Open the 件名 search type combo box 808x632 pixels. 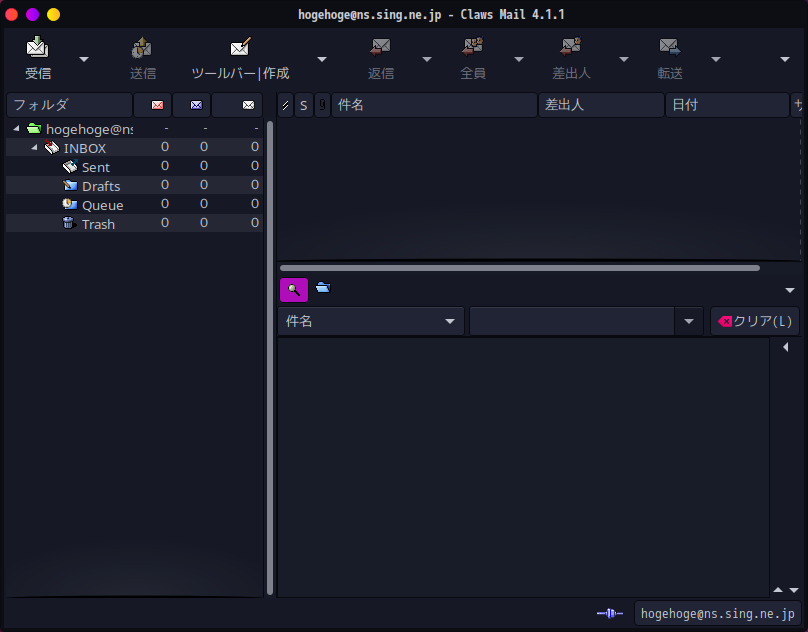pyautogui.click(x=371, y=321)
